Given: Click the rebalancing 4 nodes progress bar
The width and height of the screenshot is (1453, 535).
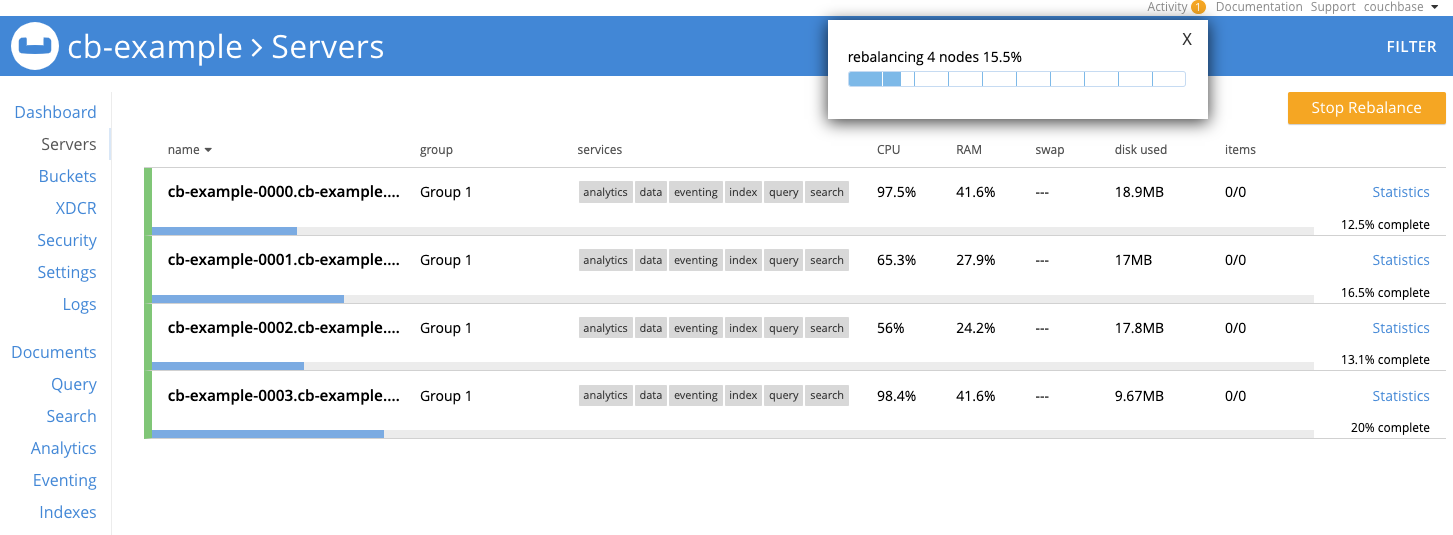Looking at the screenshot, I should 1017,79.
